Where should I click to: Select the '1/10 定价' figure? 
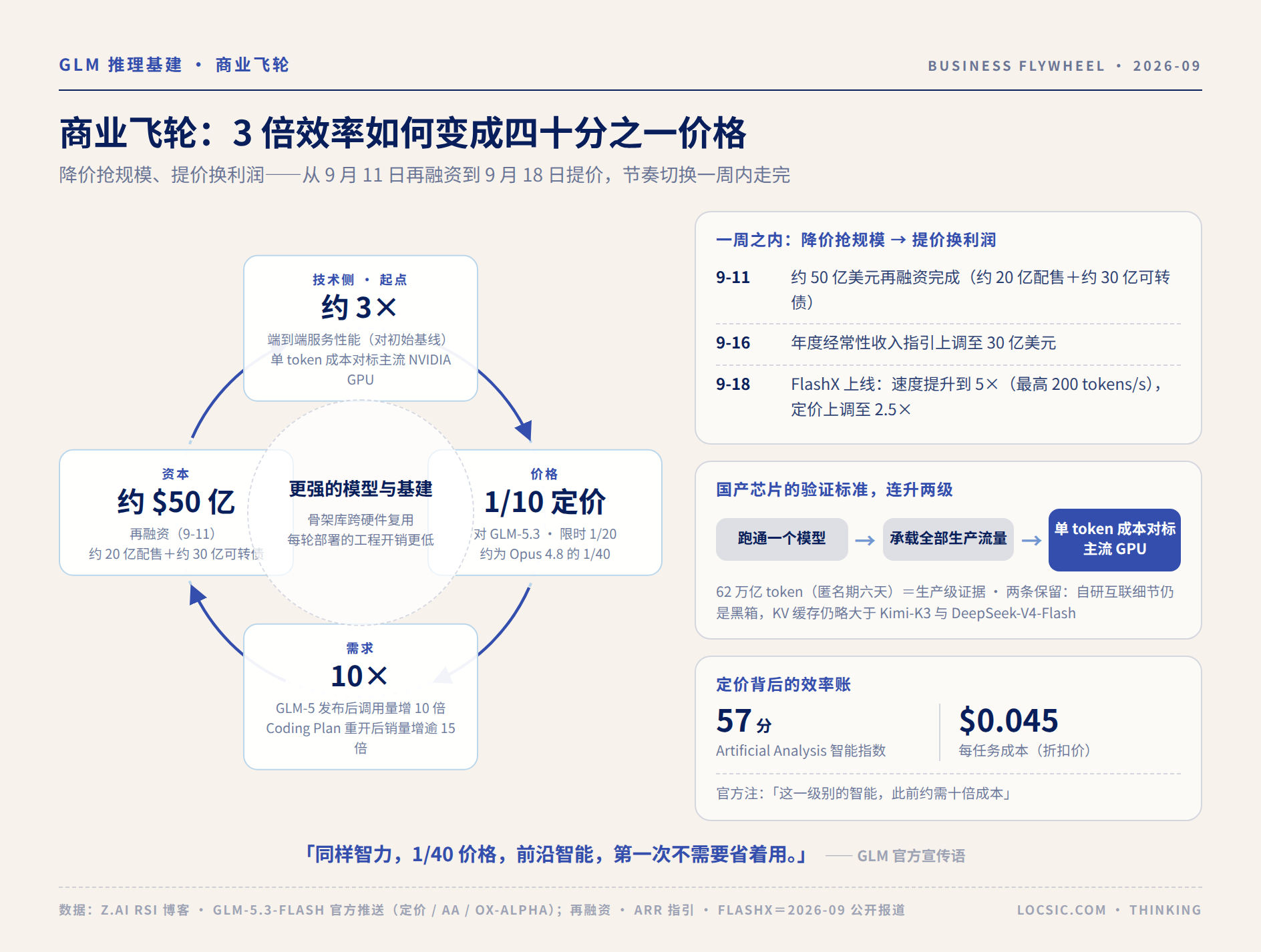[x=544, y=502]
